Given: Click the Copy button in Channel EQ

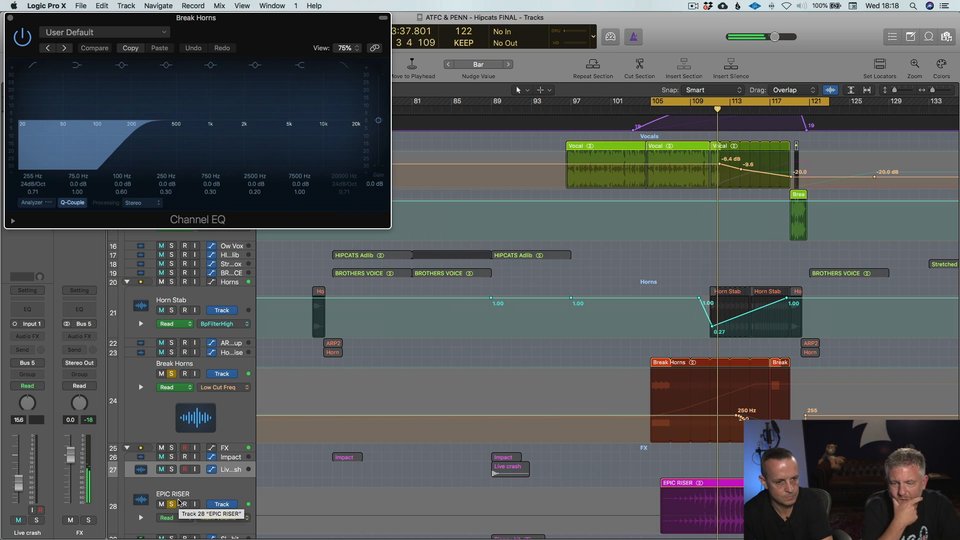Looking at the screenshot, I should [x=130, y=48].
